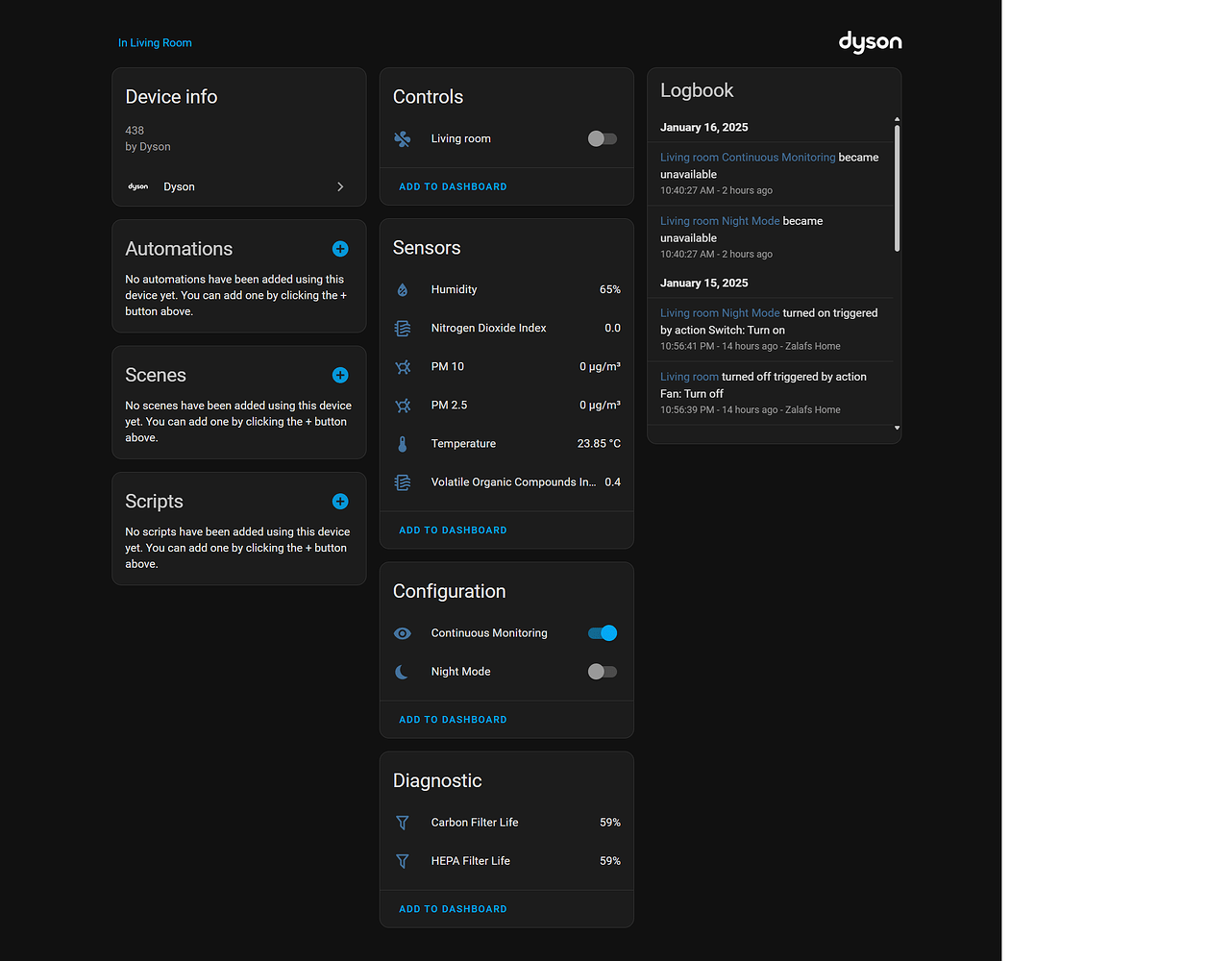Click the fan icon beside Living room
This screenshot has height=961, width=1232.
pyautogui.click(x=403, y=139)
